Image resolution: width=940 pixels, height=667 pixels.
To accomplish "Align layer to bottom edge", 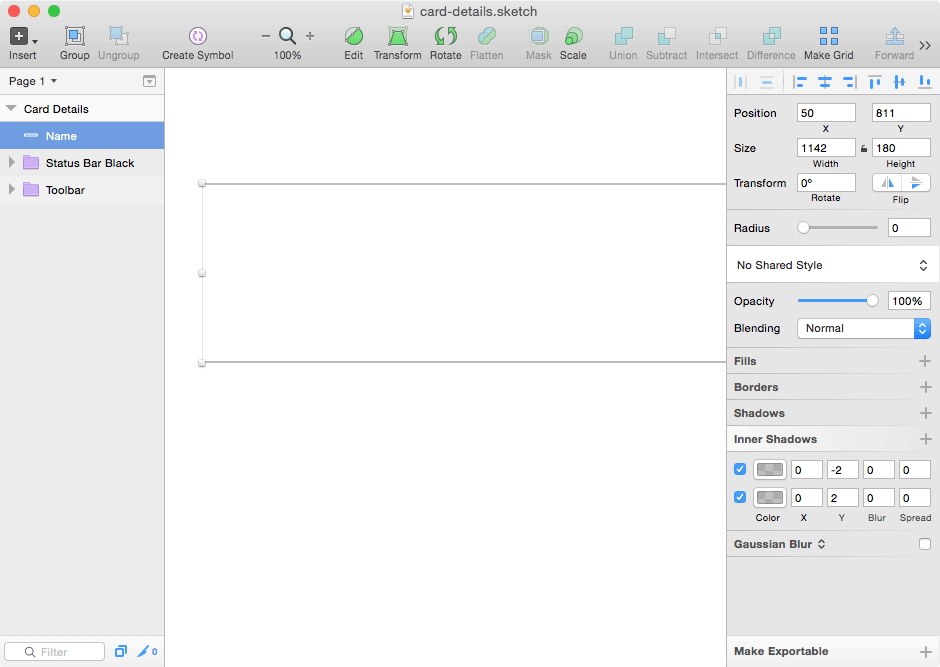I will (925, 82).
